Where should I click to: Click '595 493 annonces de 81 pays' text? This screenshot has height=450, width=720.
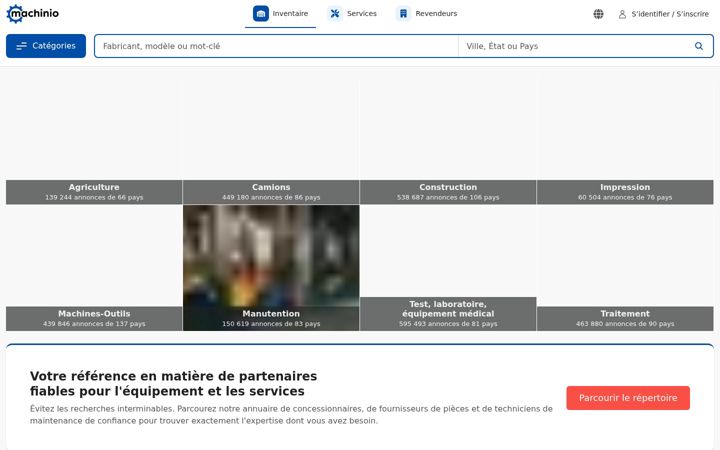click(448, 324)
